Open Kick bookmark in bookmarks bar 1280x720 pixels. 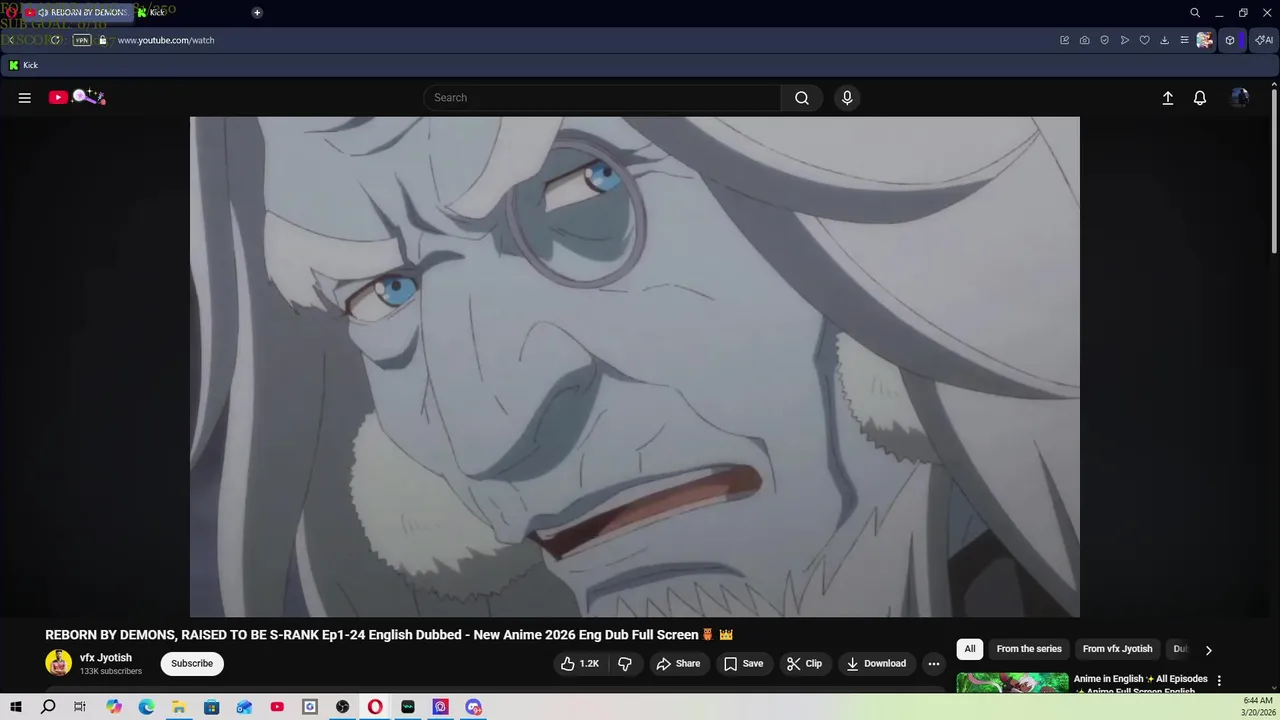tap(23, 65)
